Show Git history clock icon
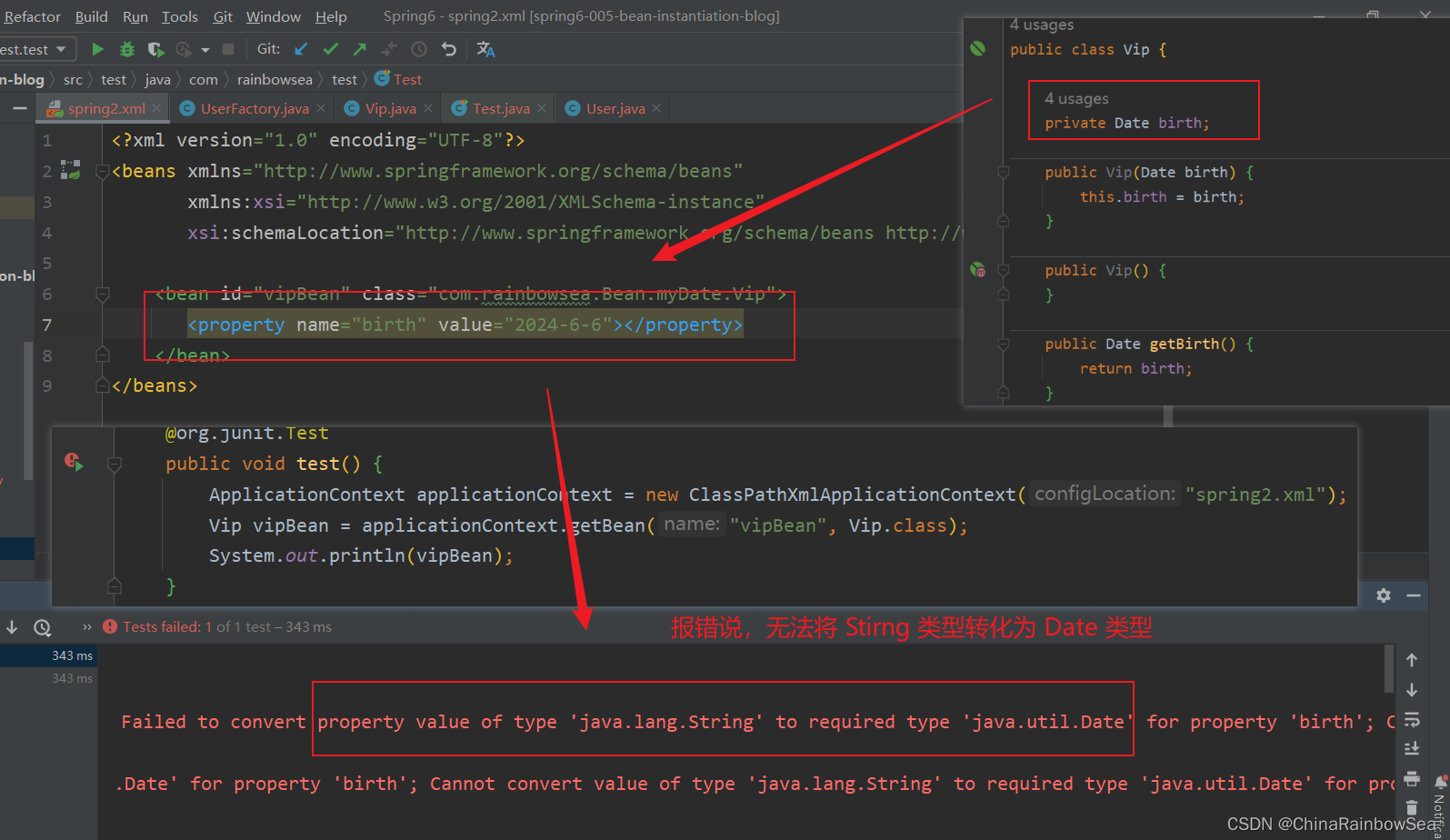This screenshot has height=840, width=1450. (x=419, y=49)
